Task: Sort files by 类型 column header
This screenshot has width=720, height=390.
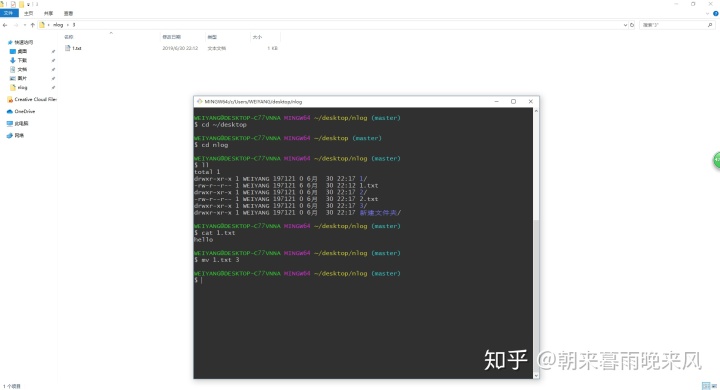Action: pyautogui.click(x=212, y=37)
